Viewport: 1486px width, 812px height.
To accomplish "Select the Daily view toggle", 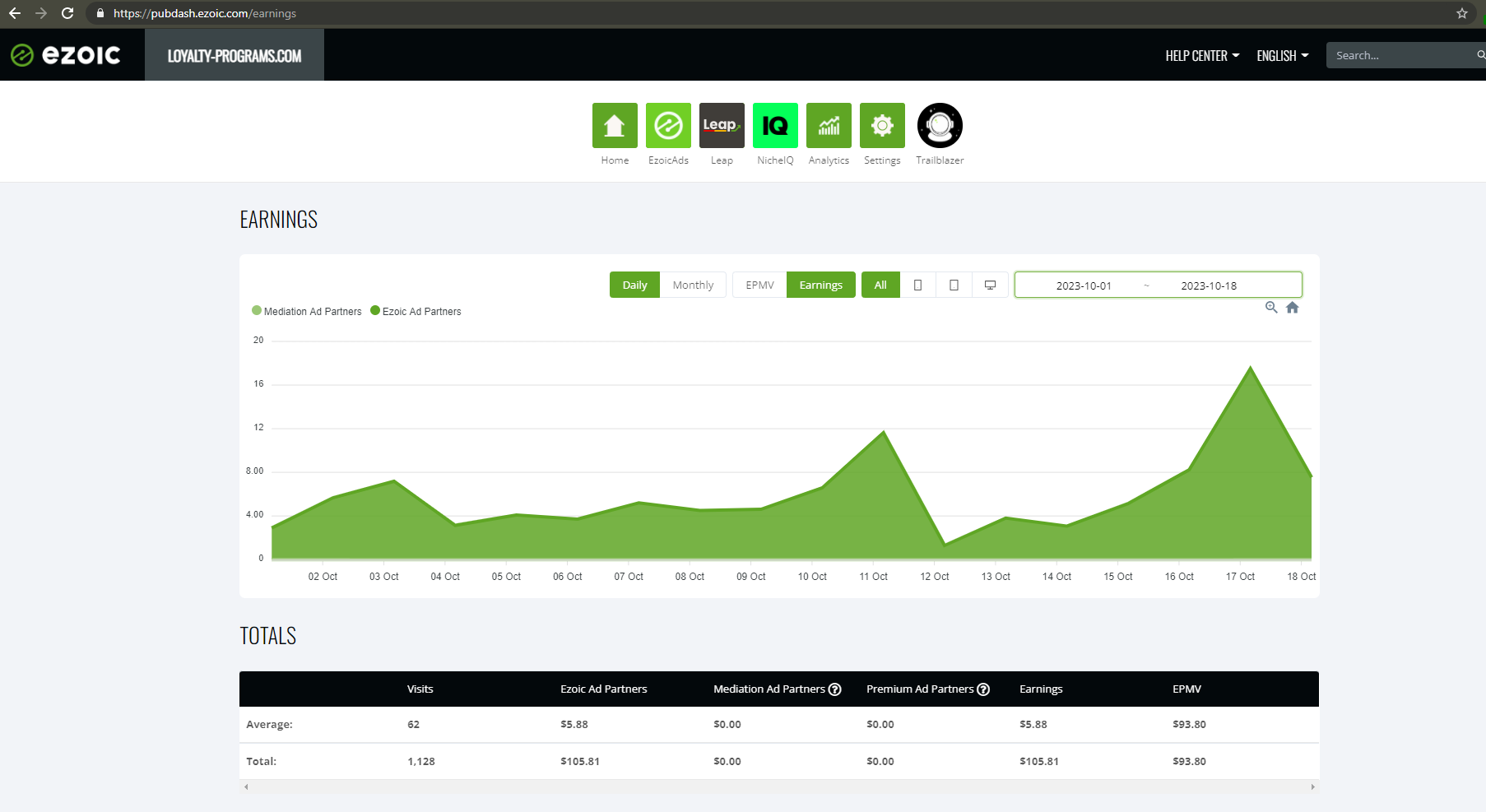I will point(634,285).
